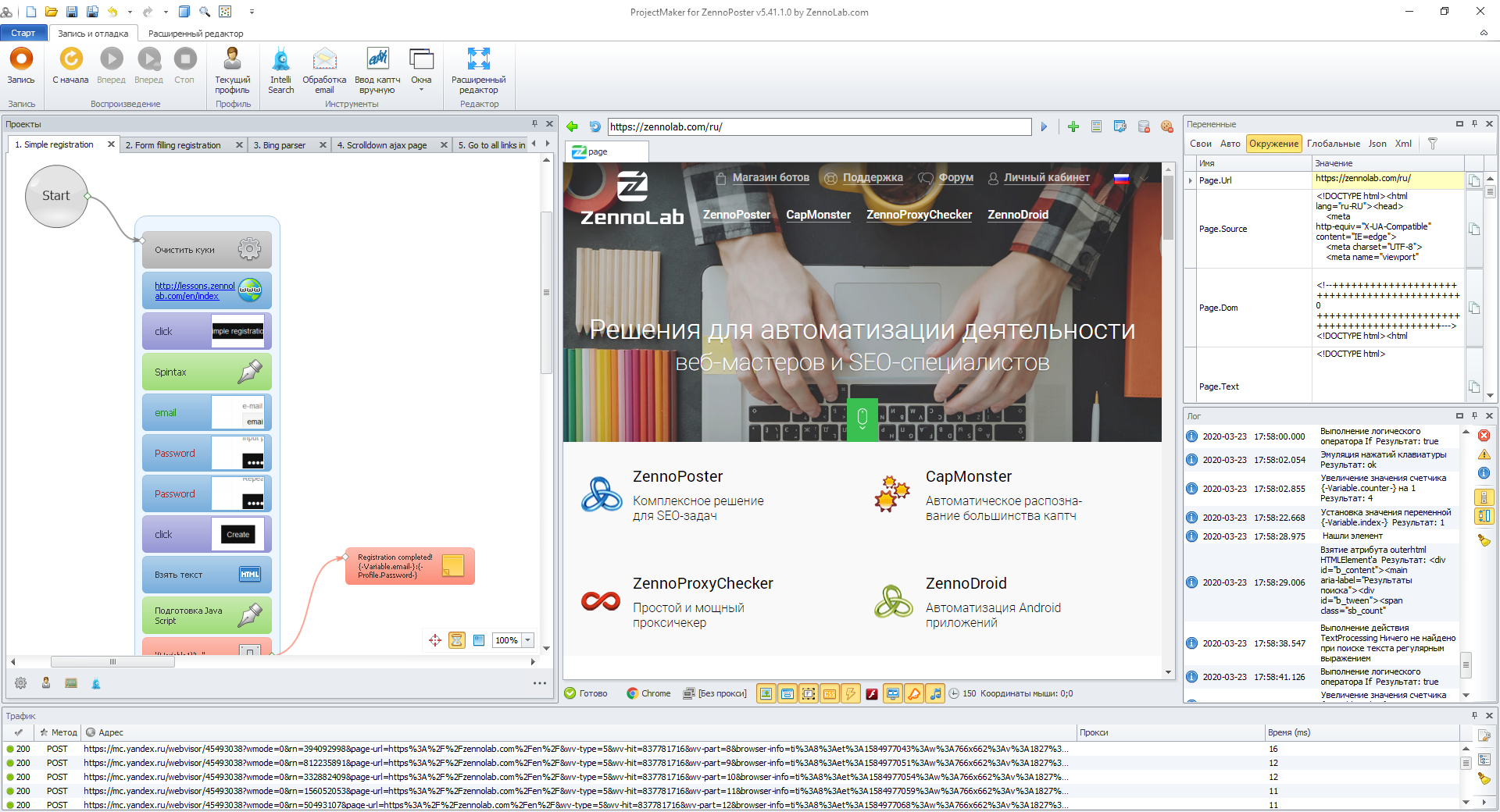The image size is (1500, 812).
Task: Open the canvas zoom 100% dropdown
Action: (x=528, y=640)
